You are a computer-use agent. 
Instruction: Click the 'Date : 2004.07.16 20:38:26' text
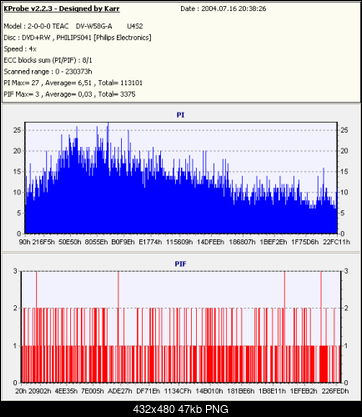(223, 9)
